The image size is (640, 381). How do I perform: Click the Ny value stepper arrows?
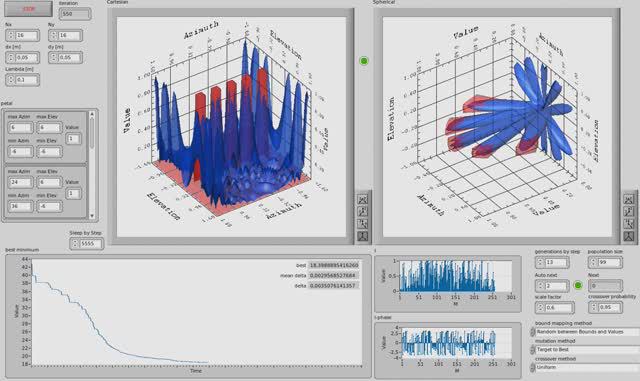(x=53, y=36)
